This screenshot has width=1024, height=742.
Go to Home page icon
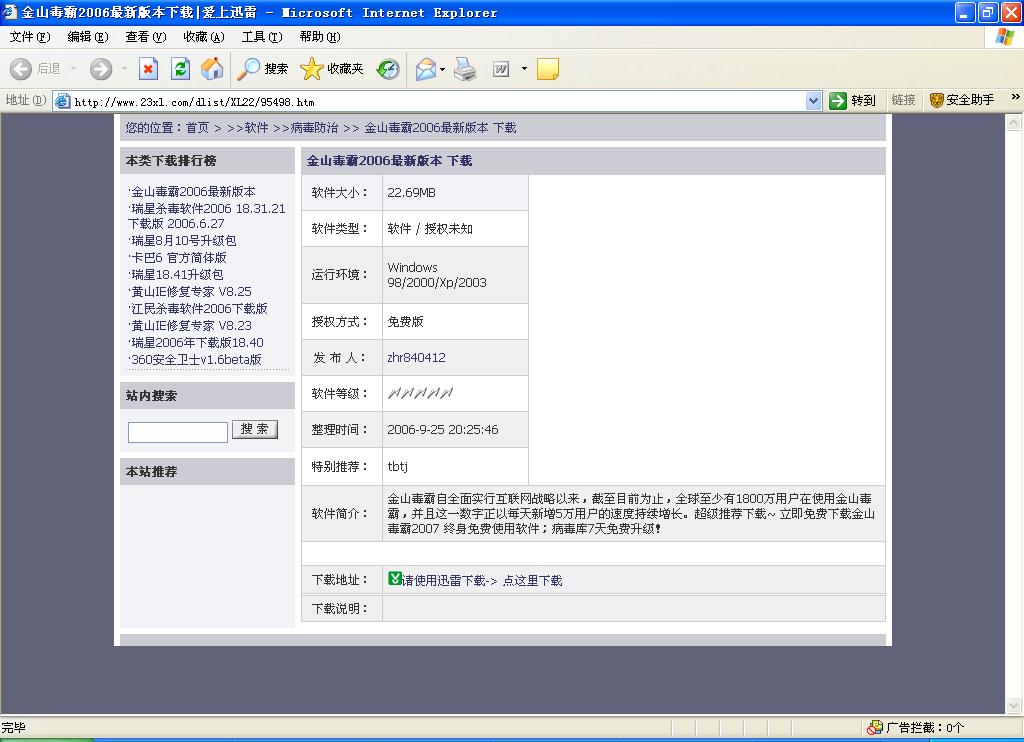pos(212,69)
